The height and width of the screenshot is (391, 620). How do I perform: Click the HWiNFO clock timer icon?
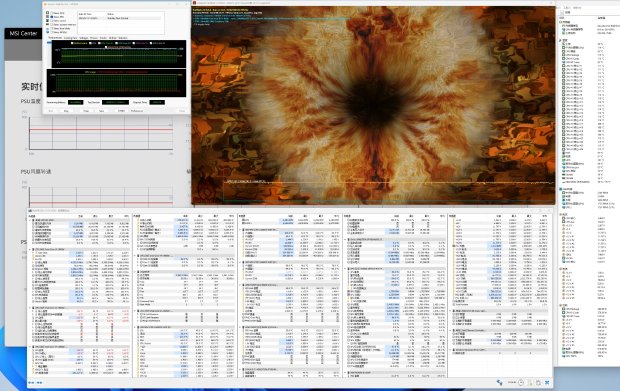(x=521, y=382)
